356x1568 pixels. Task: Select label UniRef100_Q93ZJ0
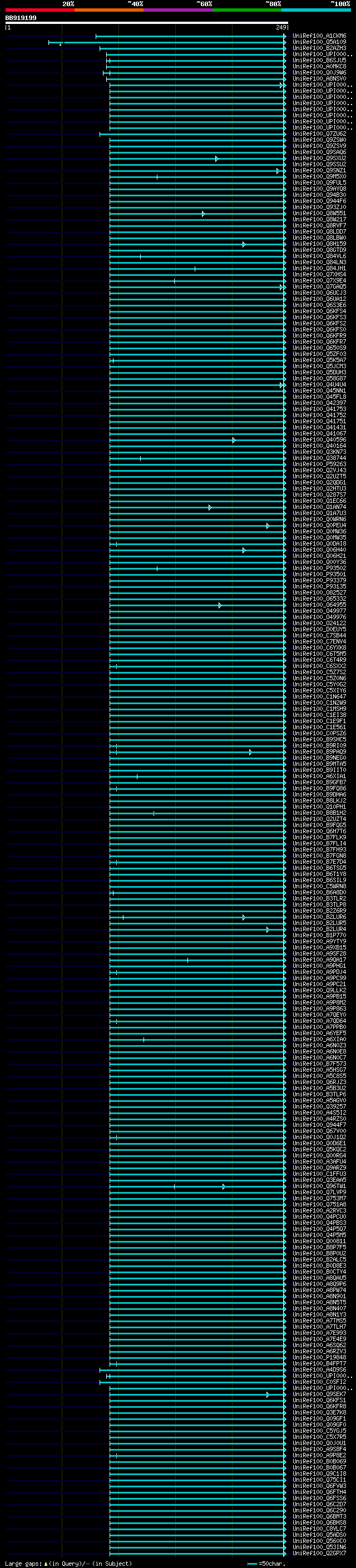[x=319, y=207]
